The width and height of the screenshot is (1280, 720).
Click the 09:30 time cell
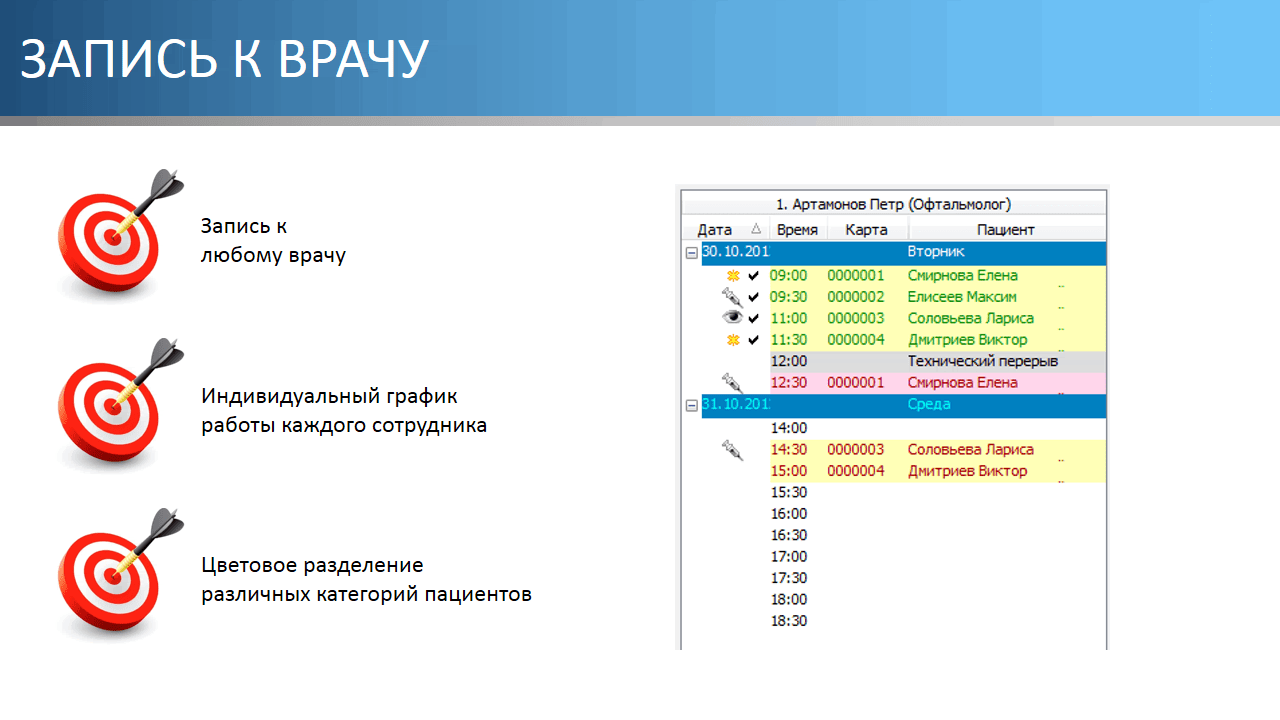pyautogui.click(x=788, y=297)
